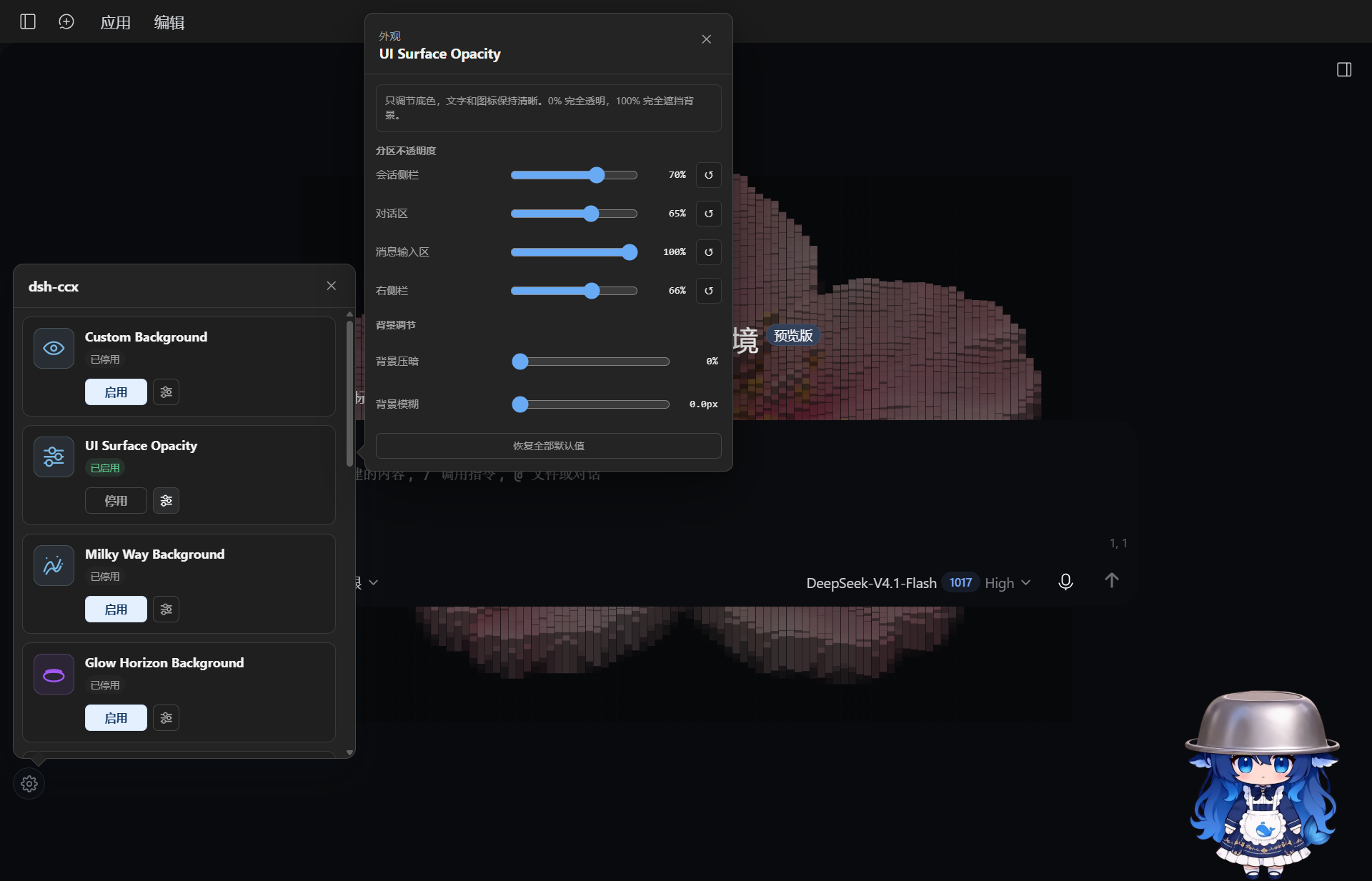Click the 66% opacity value
This screenshot has width=1372, height=881.
point(677,291)
